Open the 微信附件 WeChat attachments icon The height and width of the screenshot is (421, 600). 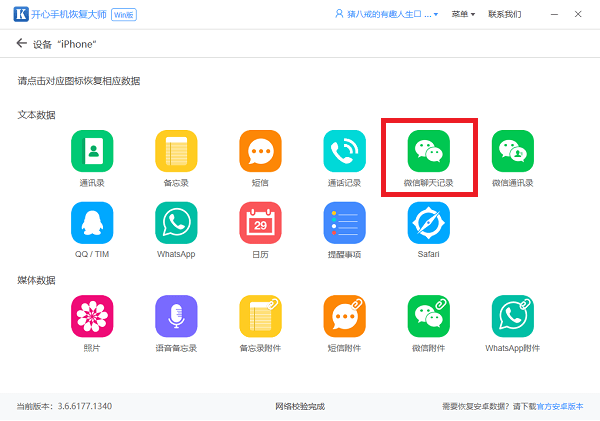429,316
